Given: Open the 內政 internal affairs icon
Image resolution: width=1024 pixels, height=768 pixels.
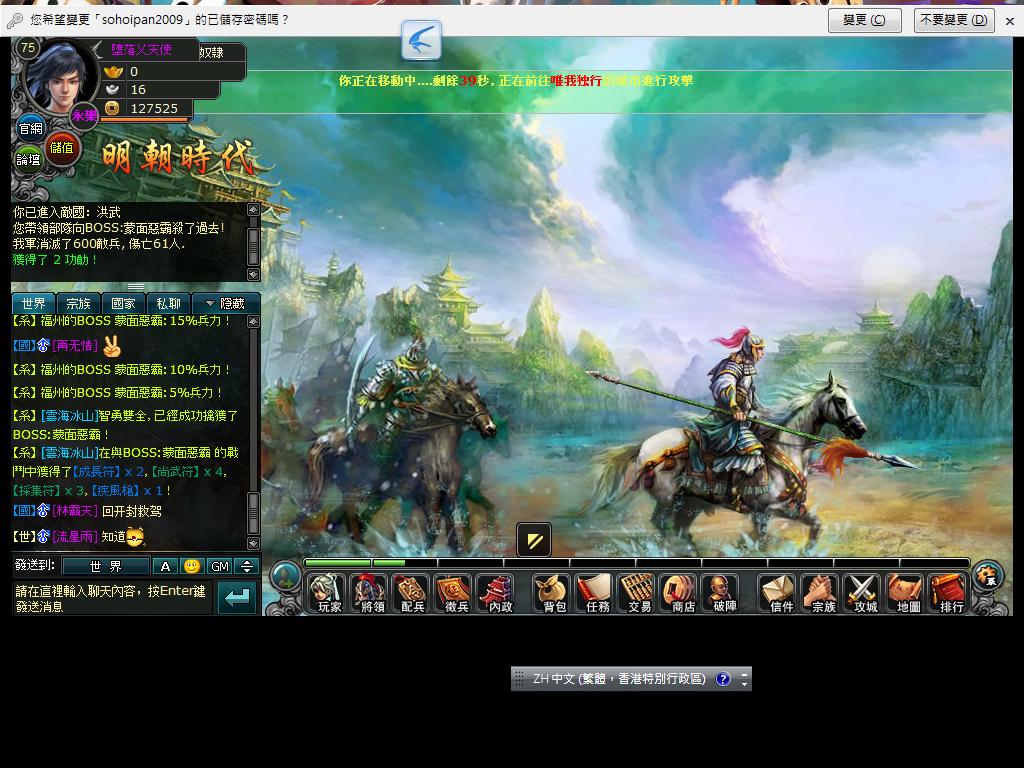Looking at the screenshot, I should tap(498, 593).
